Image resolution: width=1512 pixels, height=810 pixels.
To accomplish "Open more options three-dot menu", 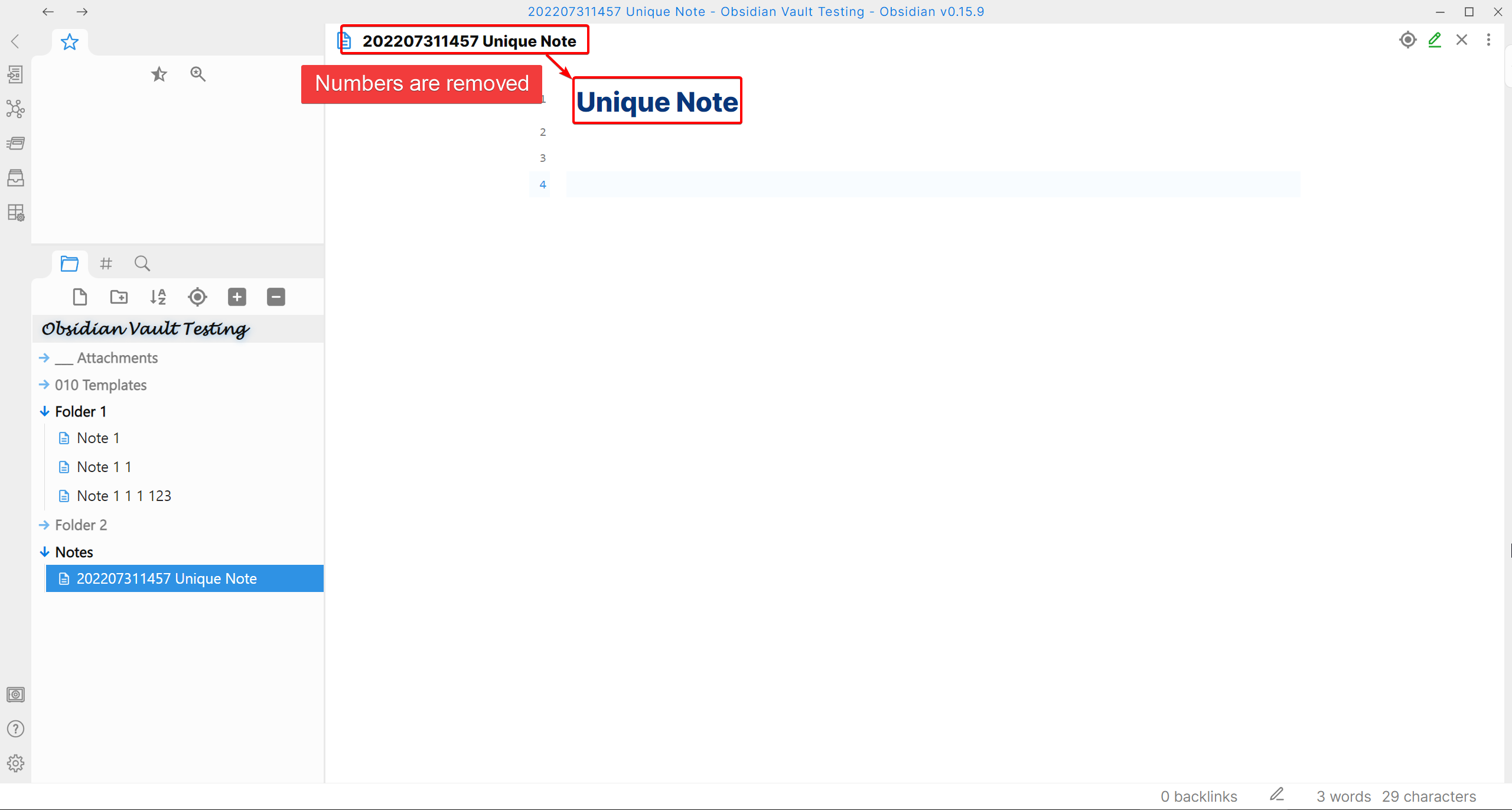I will [x=1488, y=40].
